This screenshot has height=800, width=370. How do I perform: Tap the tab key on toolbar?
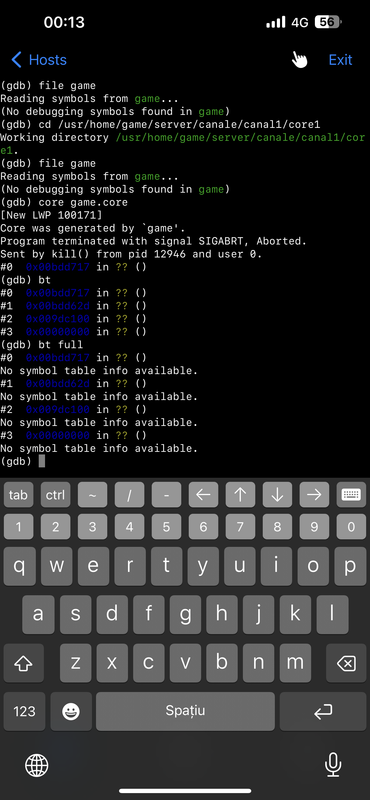pos(18,495)
